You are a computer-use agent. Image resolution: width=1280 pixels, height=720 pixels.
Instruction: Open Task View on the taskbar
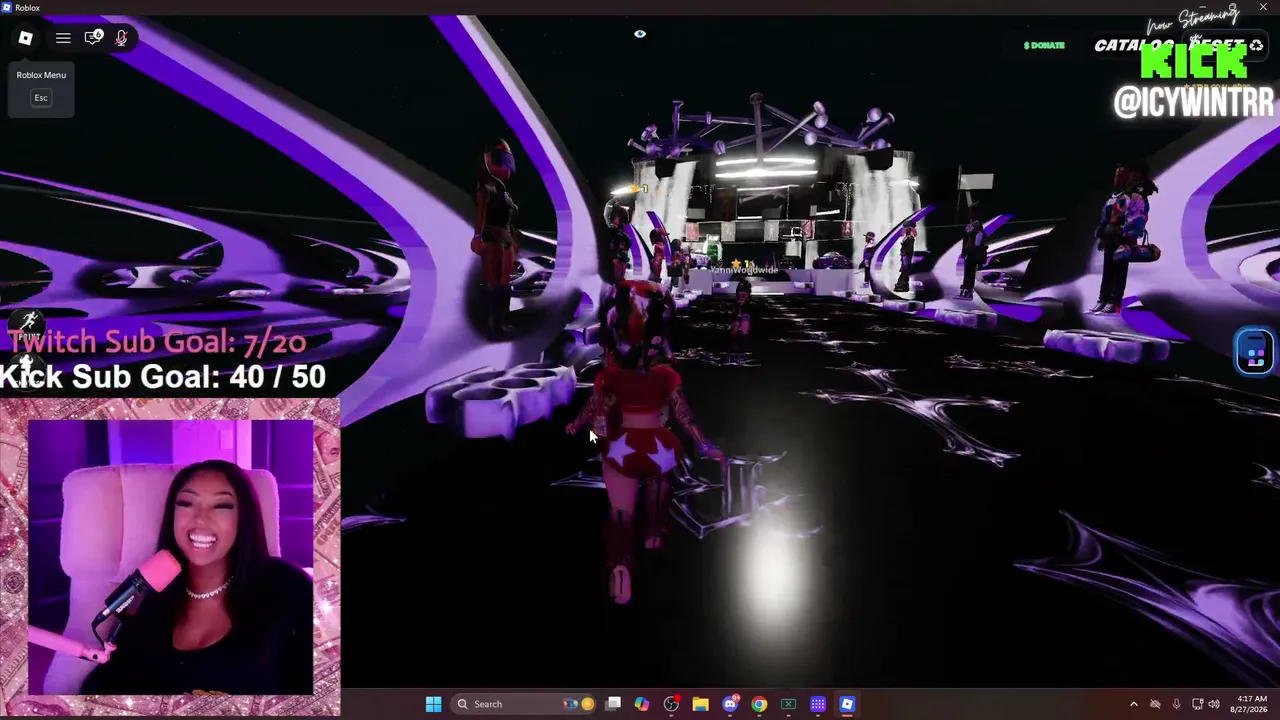(x=613, y=704)
